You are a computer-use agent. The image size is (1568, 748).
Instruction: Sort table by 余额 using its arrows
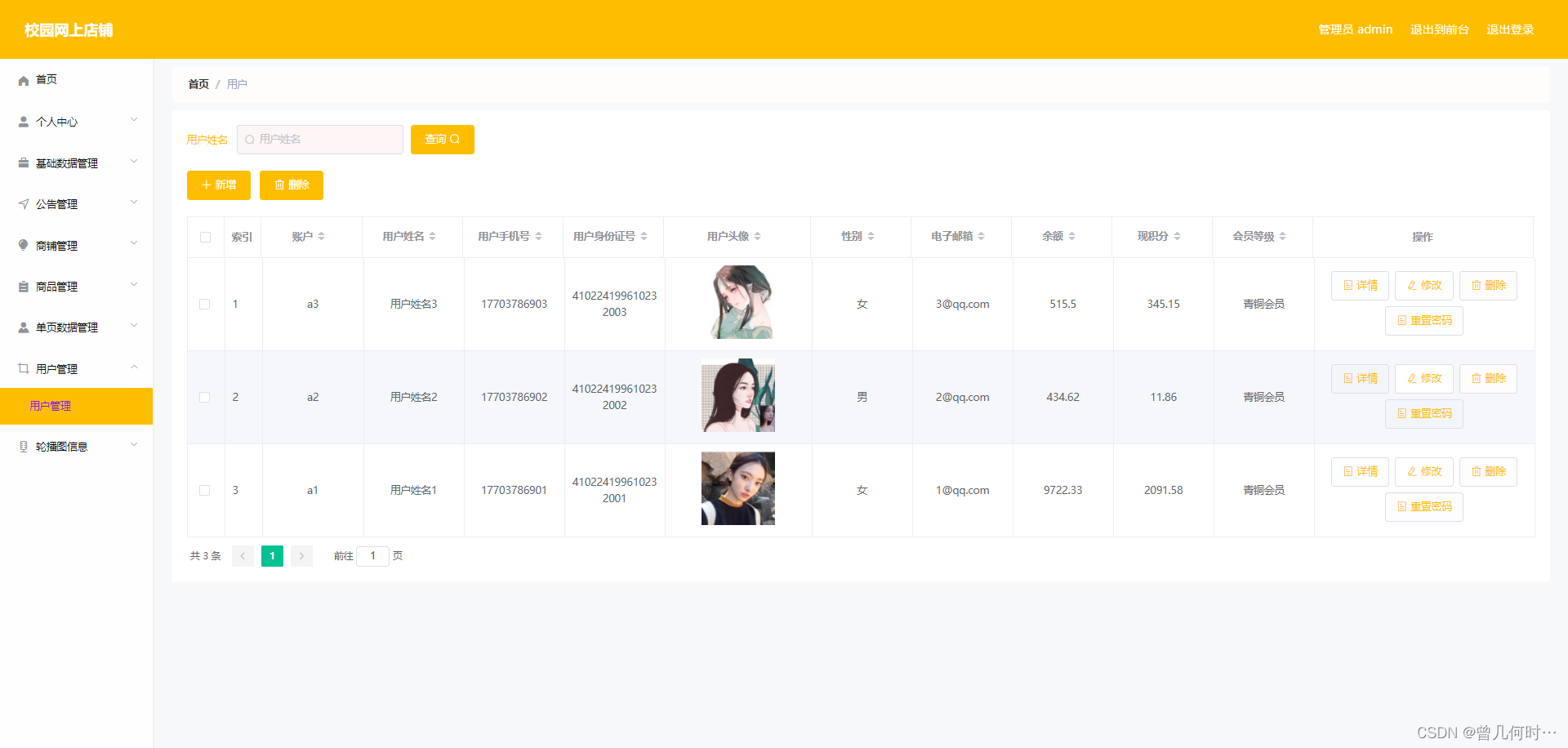point(1072,236)
